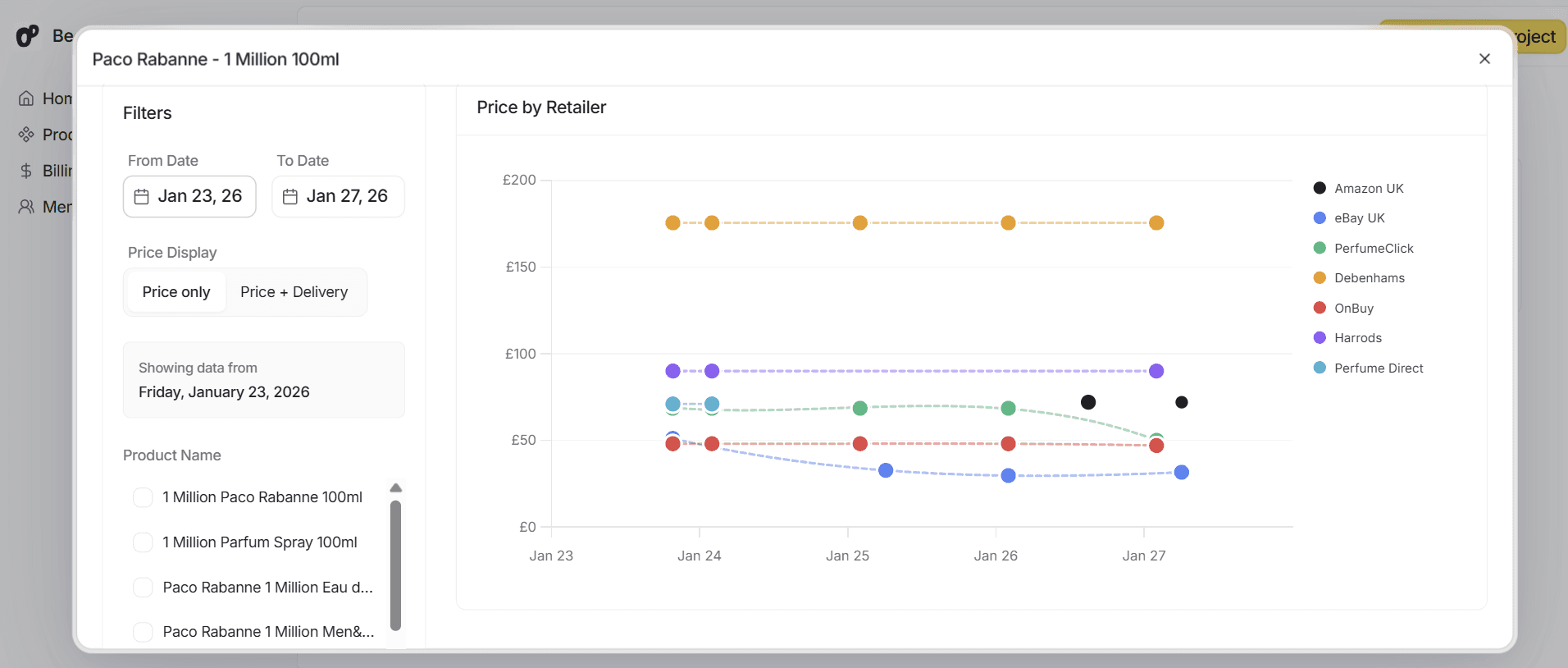The width and height of the screenshot is (1568, 668).
Task: Click the OnBuy data point at Jan 25
Action: click(860, 444)
